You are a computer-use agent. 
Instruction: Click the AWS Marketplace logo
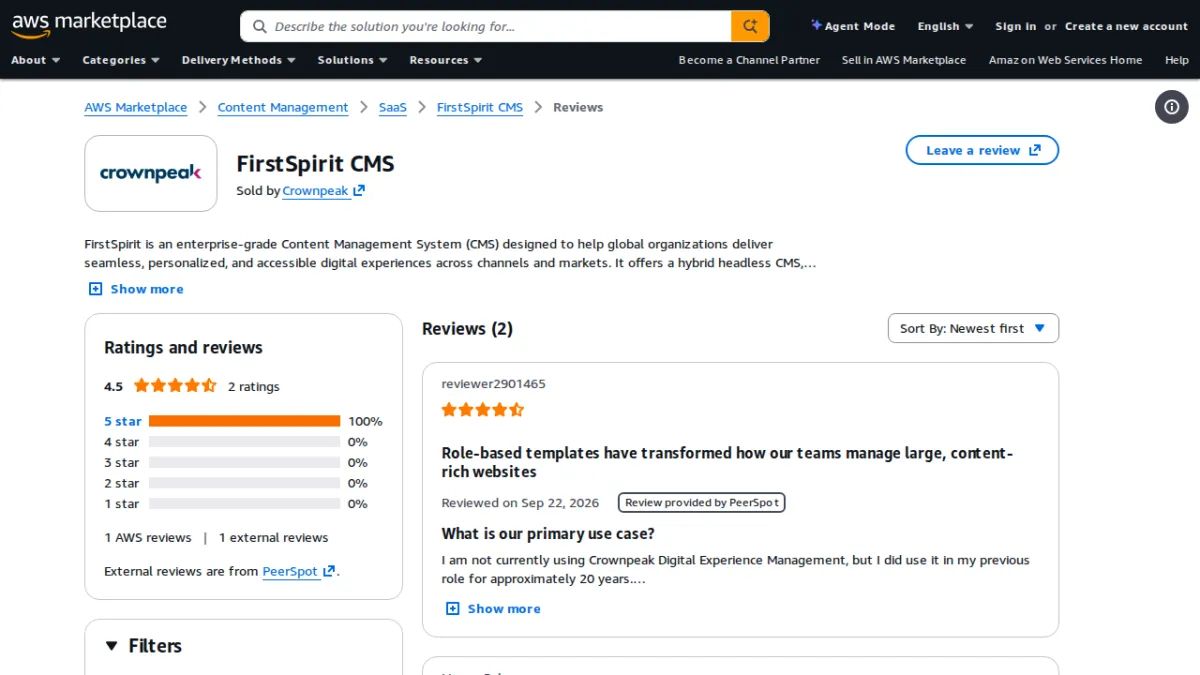[89, 25]
